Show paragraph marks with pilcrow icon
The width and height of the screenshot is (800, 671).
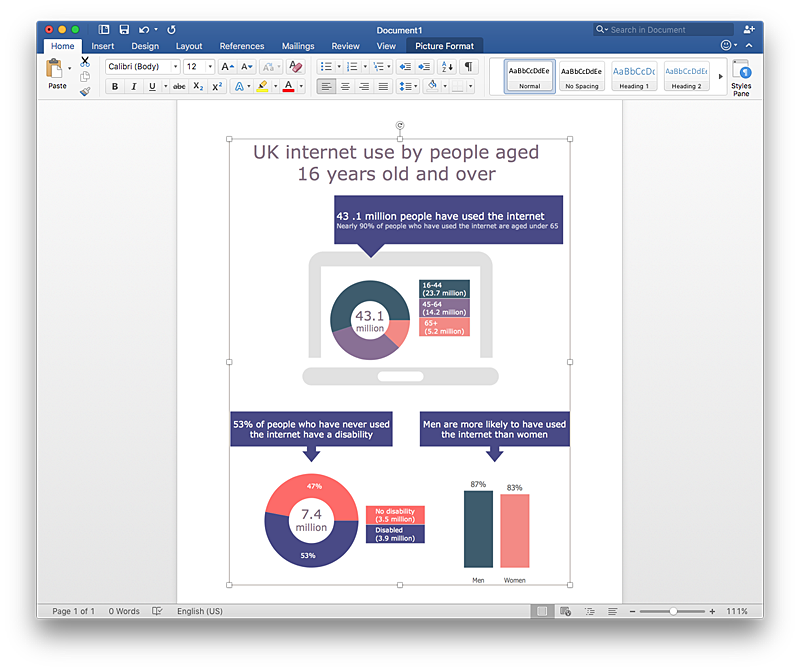[468, 67]
